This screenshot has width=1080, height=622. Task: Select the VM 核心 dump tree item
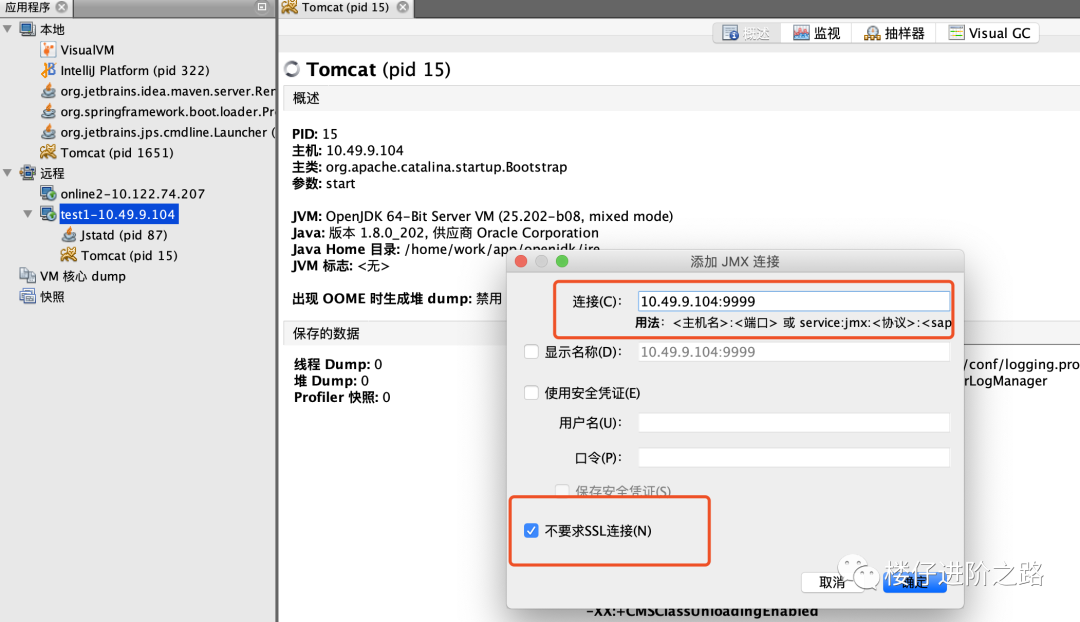point(83,276)
